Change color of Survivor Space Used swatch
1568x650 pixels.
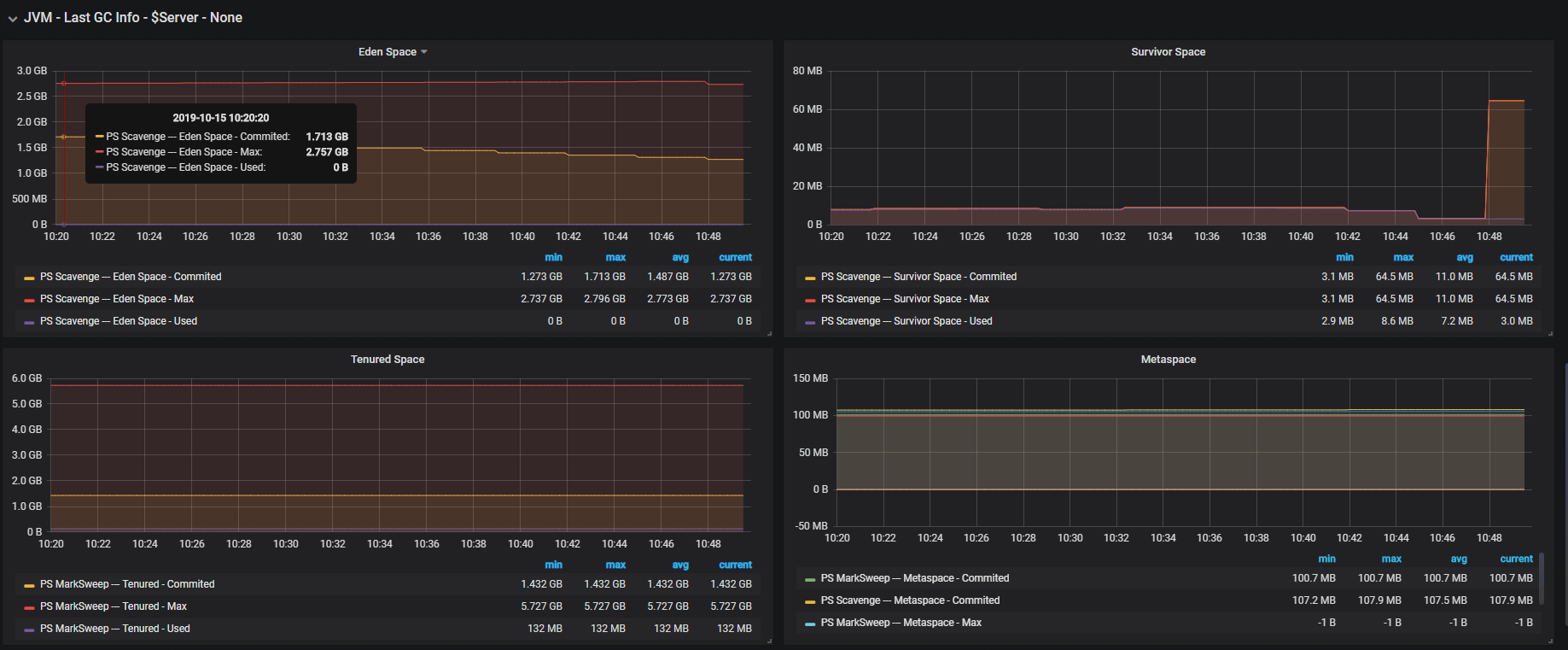click(x=810, y=322)
